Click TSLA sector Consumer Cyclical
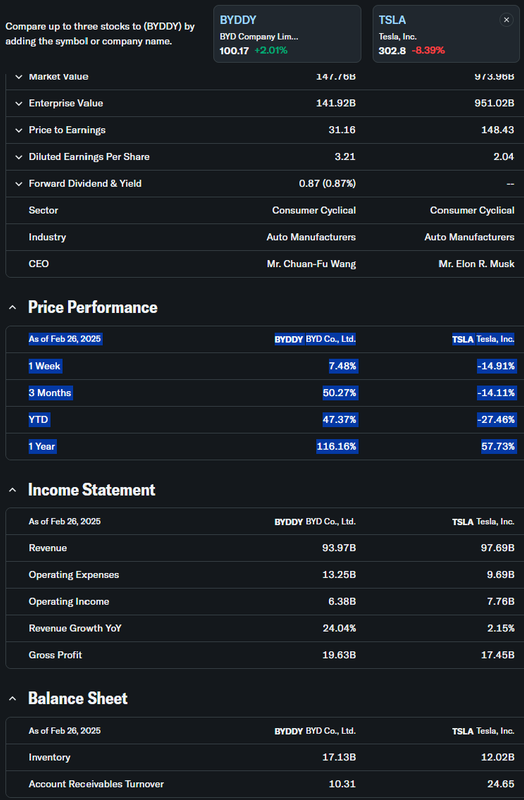524x800 pixels. pos(472,210)
